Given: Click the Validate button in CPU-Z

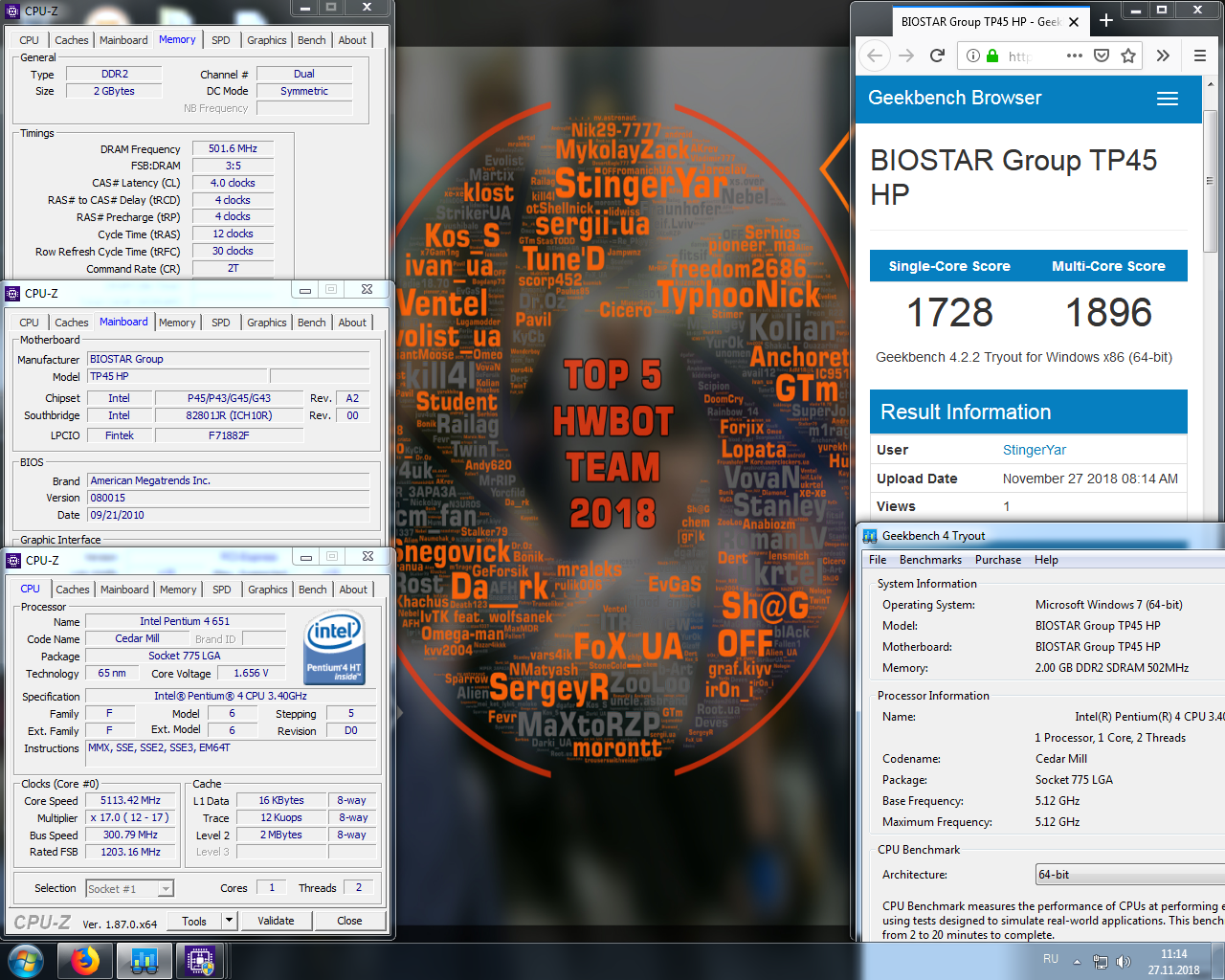Looking at the screenshot, I should click(x=276, y=921).
